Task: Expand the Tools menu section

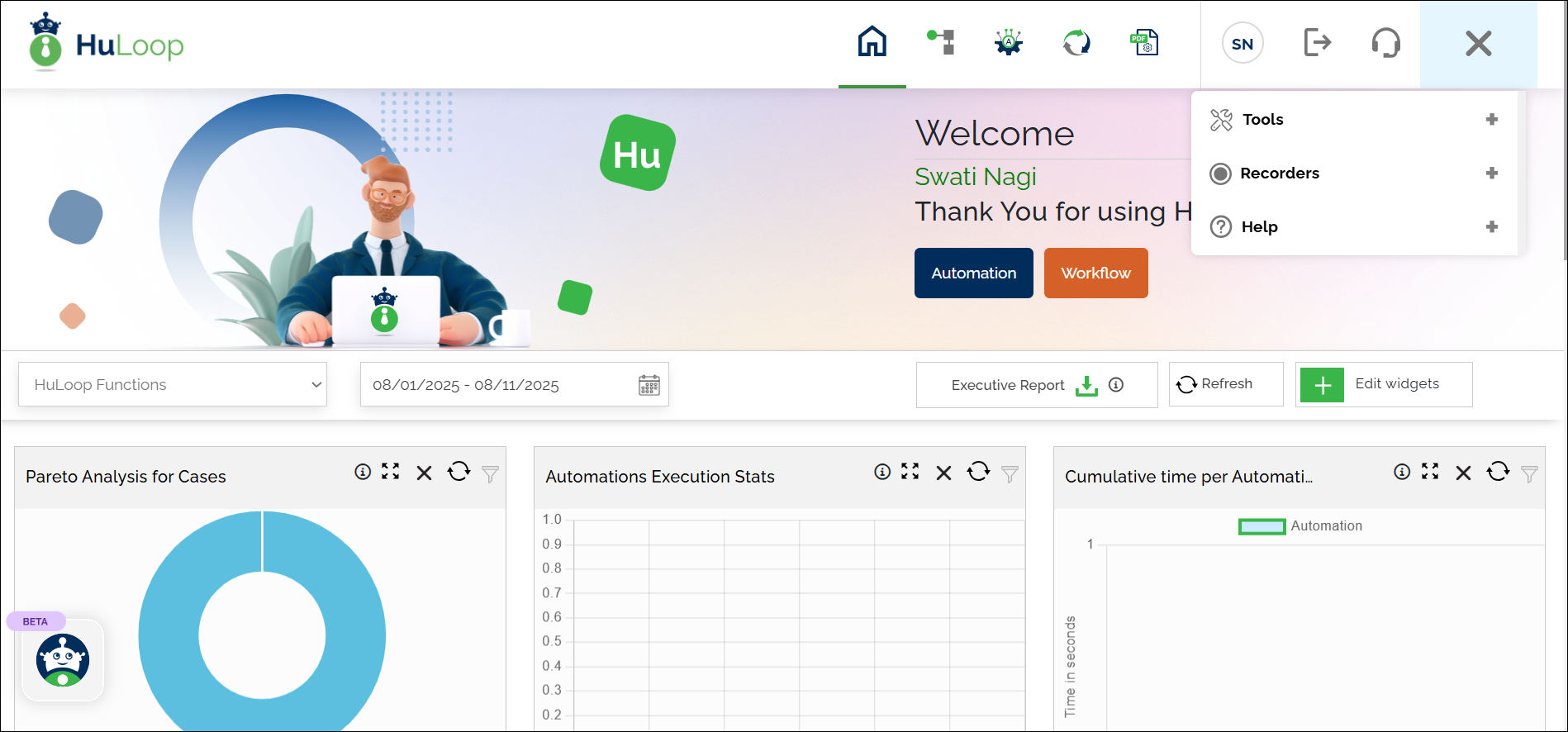Action: (x=1491, y=120)
